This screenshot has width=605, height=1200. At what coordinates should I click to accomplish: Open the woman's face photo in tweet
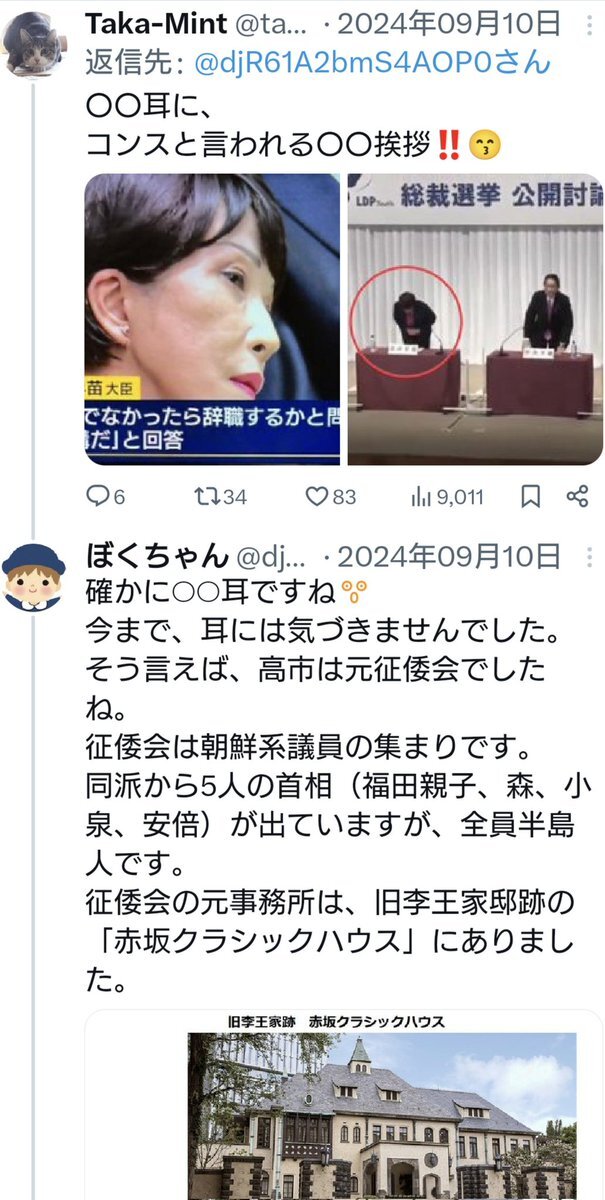click(x=212, y=320)
